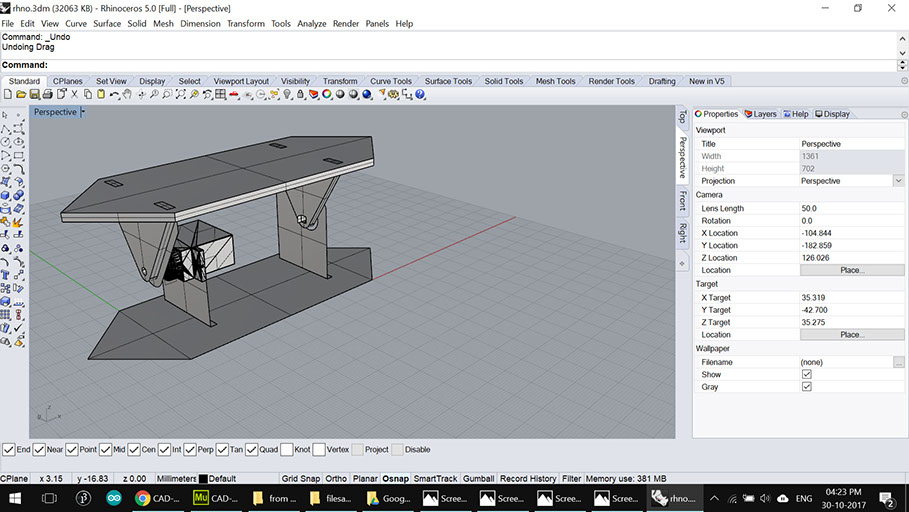Uncheck the Near osnap checkbox

pos(39,449)
